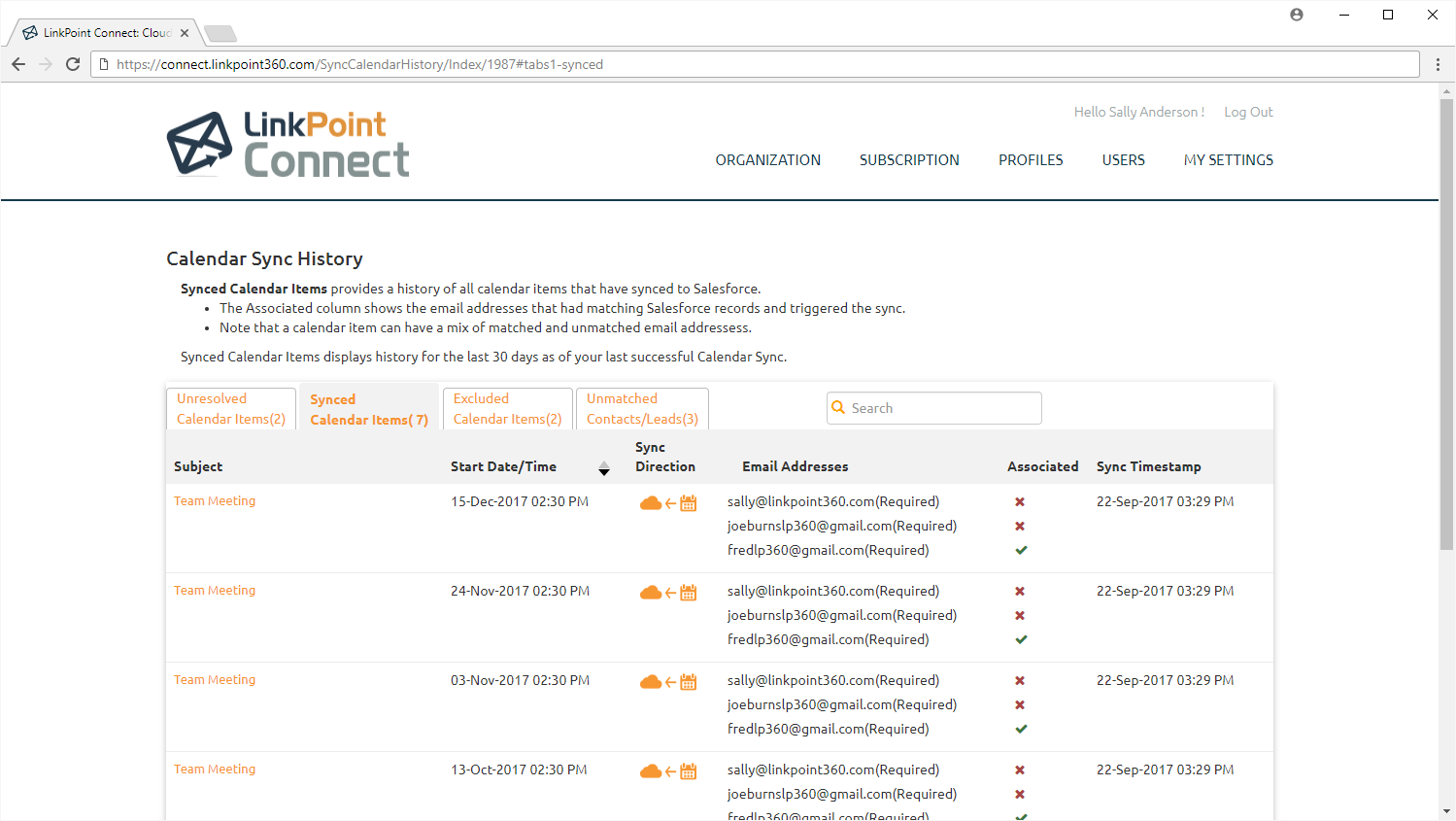Click the Log Out link
Screen dimensions: 1456x821
pyautogui.click(x=1248, y=112)
